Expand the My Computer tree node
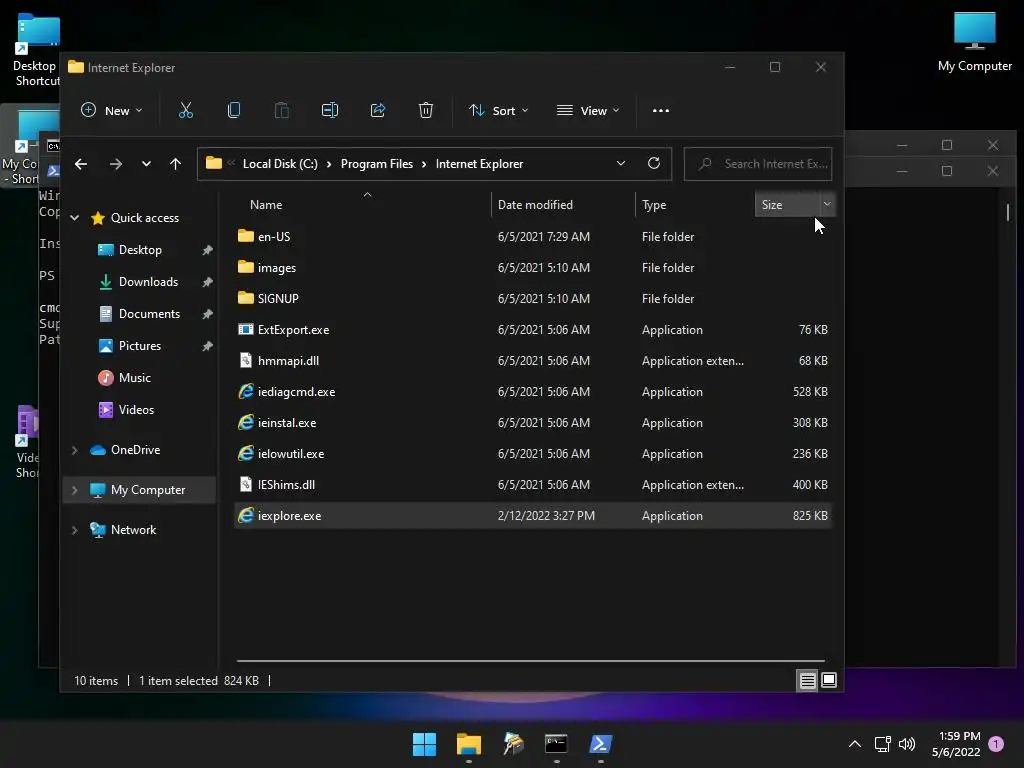This screenshot has width=1024, height=768. pyautogui.click(x=74, y=490)
